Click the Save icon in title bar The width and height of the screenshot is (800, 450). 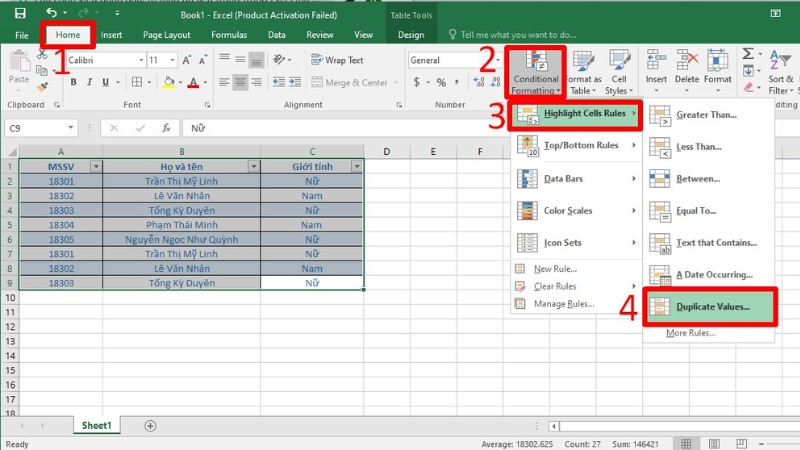(20, 13)
